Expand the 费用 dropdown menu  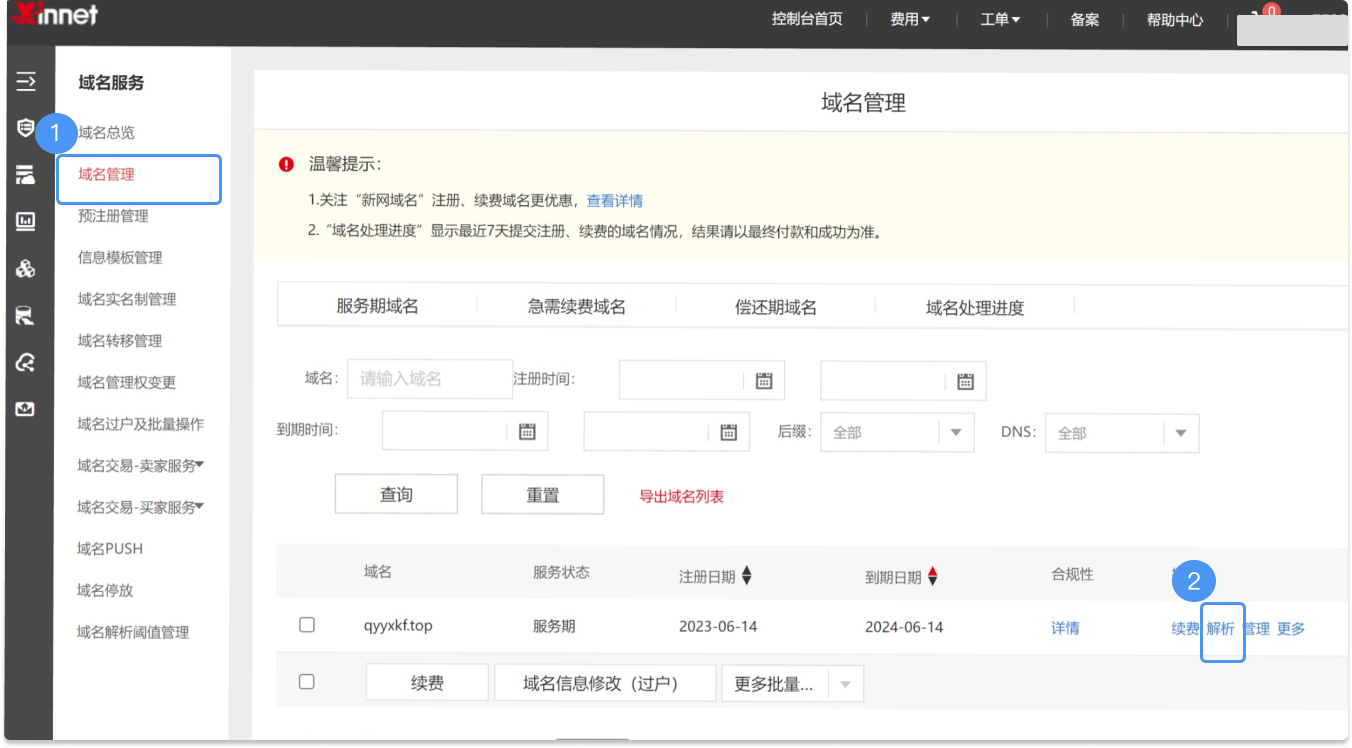coord(910,19)
